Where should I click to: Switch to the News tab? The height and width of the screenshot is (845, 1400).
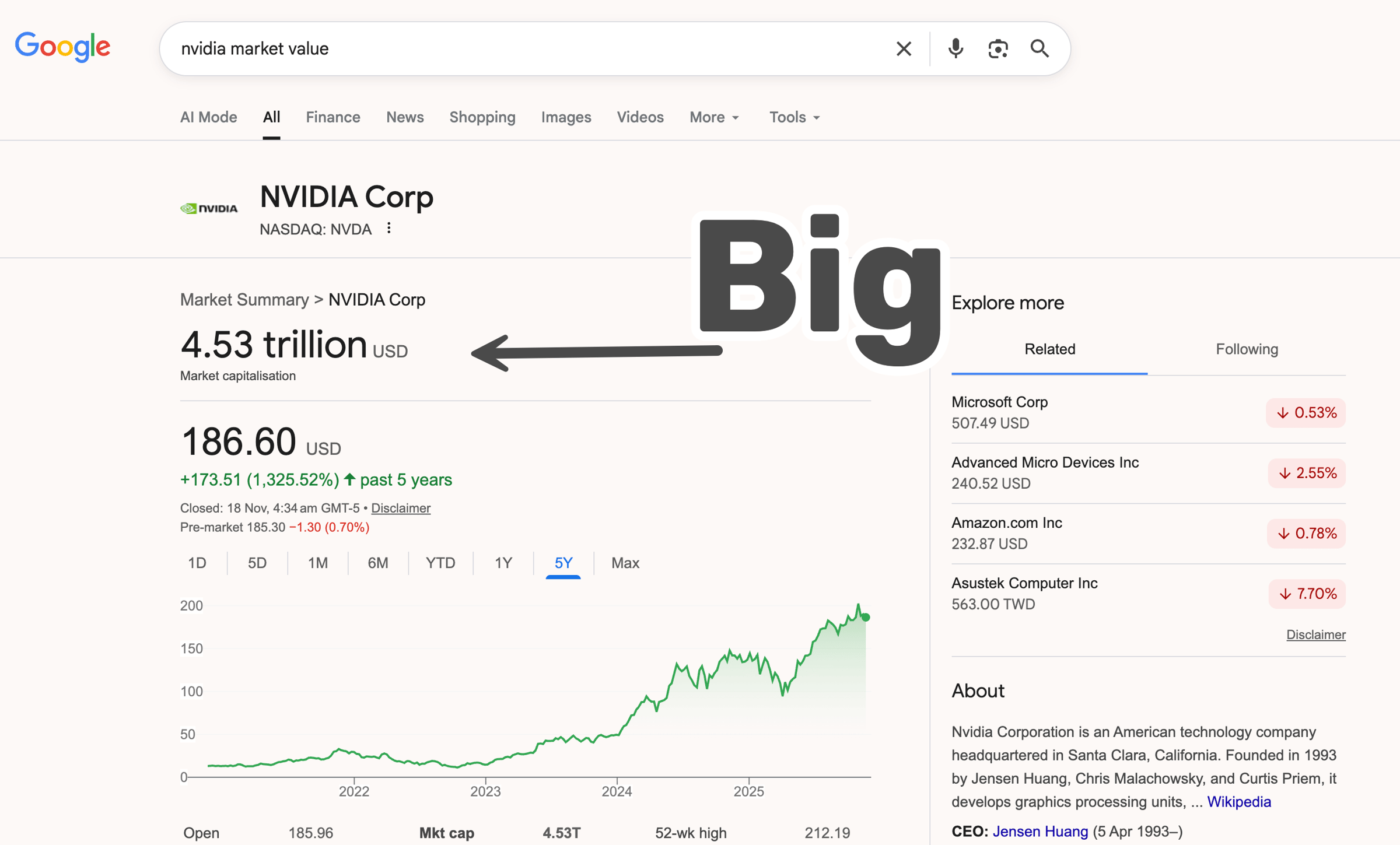405,117
